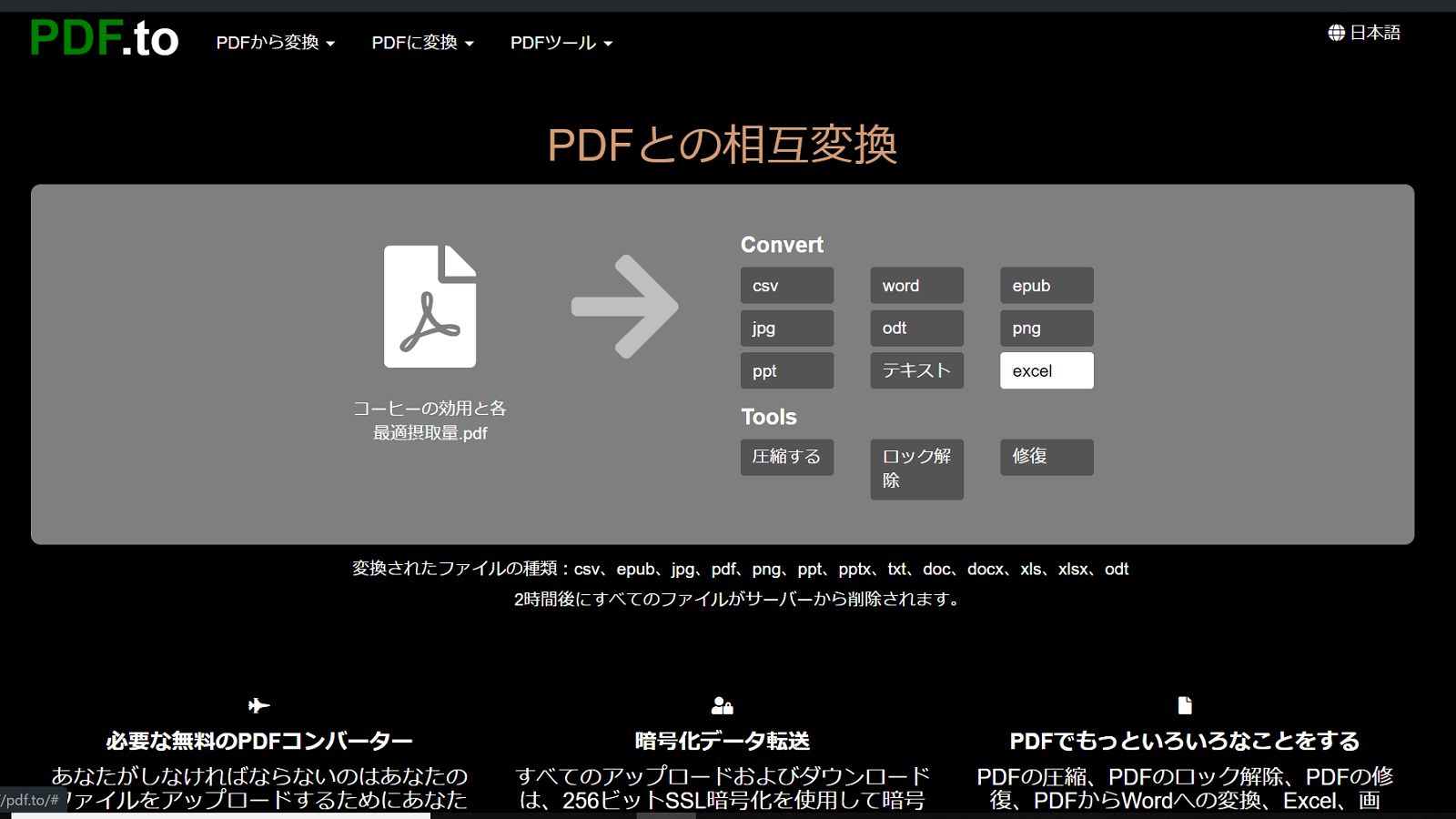Click the PDF.to logo
The image size is (1456, 819).
coord(104,38)
